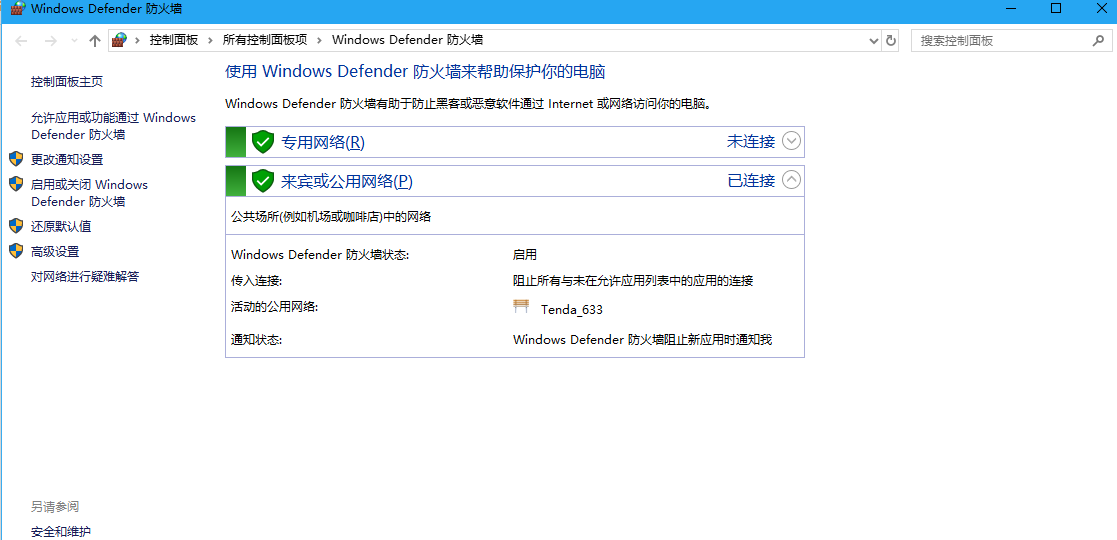1117x540 pixels.
Task: Go back with the back arrow
Action: click(21, 41)
